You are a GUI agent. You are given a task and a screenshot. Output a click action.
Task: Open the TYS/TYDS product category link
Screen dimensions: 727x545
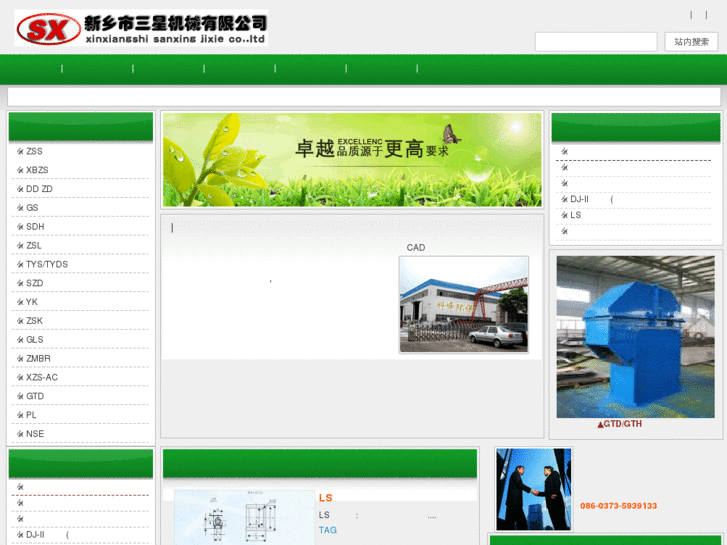point(47,264)
